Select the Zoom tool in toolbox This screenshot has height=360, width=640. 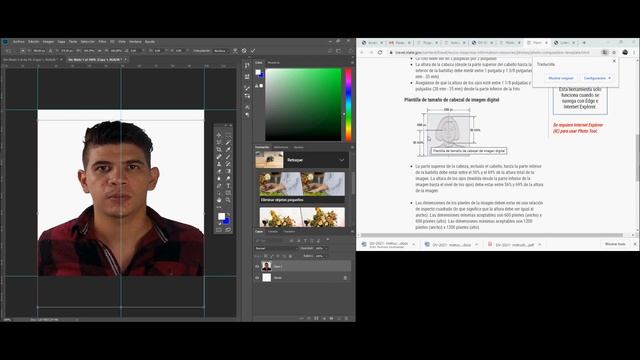(228, 200)
